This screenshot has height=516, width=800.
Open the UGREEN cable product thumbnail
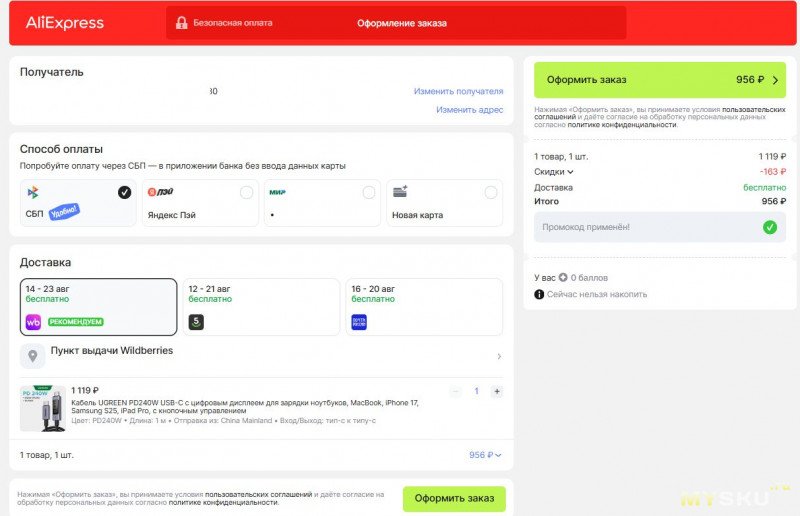pyautogui.click(x=43, y=408)
